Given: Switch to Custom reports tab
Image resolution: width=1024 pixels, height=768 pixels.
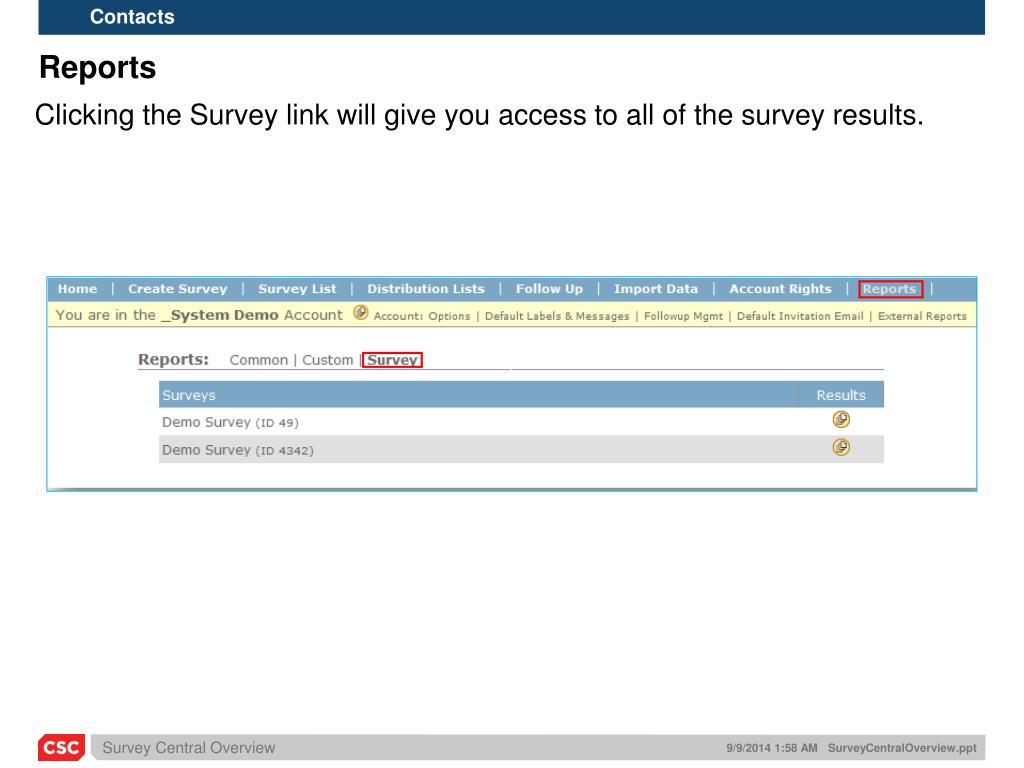Looking at the screenshot, I should click(327, 360).
